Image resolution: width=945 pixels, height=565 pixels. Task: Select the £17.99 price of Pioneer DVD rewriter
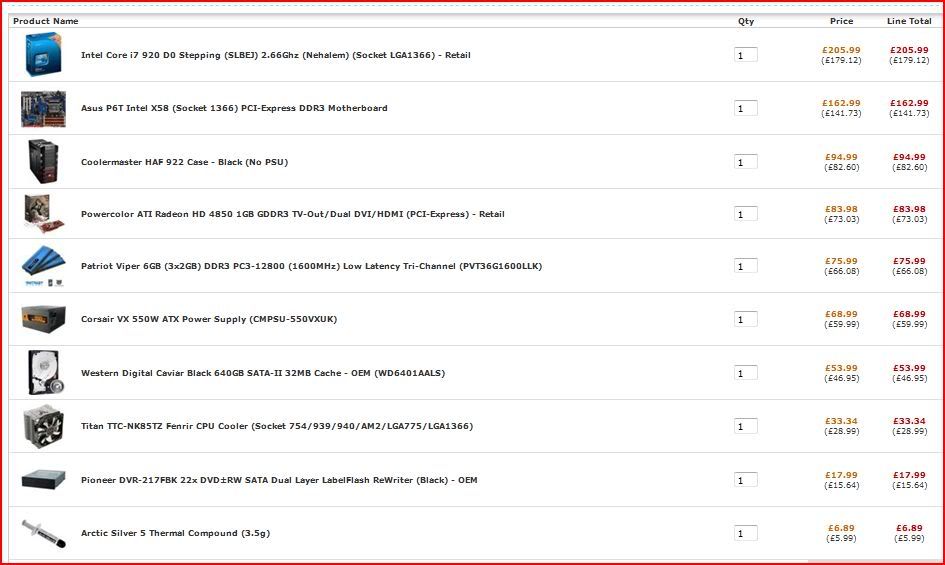pyautogui.click(x=841, y=475)
